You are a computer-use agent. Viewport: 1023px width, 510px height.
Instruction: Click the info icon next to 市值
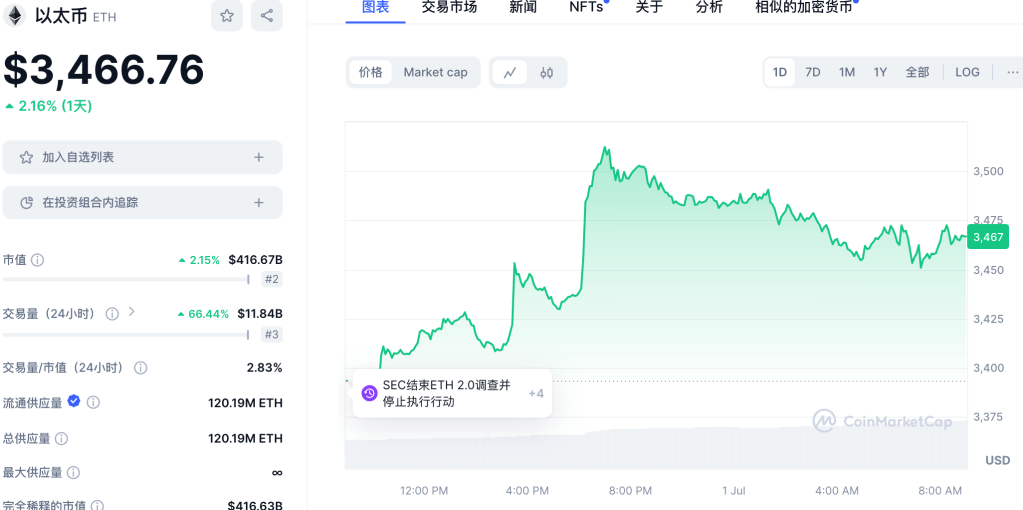38,260
